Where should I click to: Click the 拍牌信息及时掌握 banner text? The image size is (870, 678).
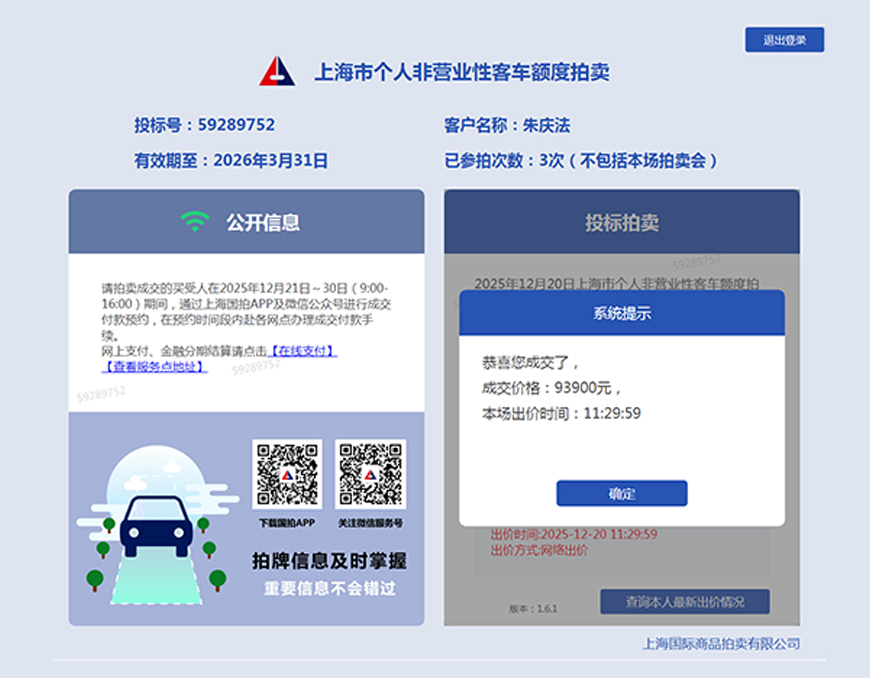tap(329, 562)
